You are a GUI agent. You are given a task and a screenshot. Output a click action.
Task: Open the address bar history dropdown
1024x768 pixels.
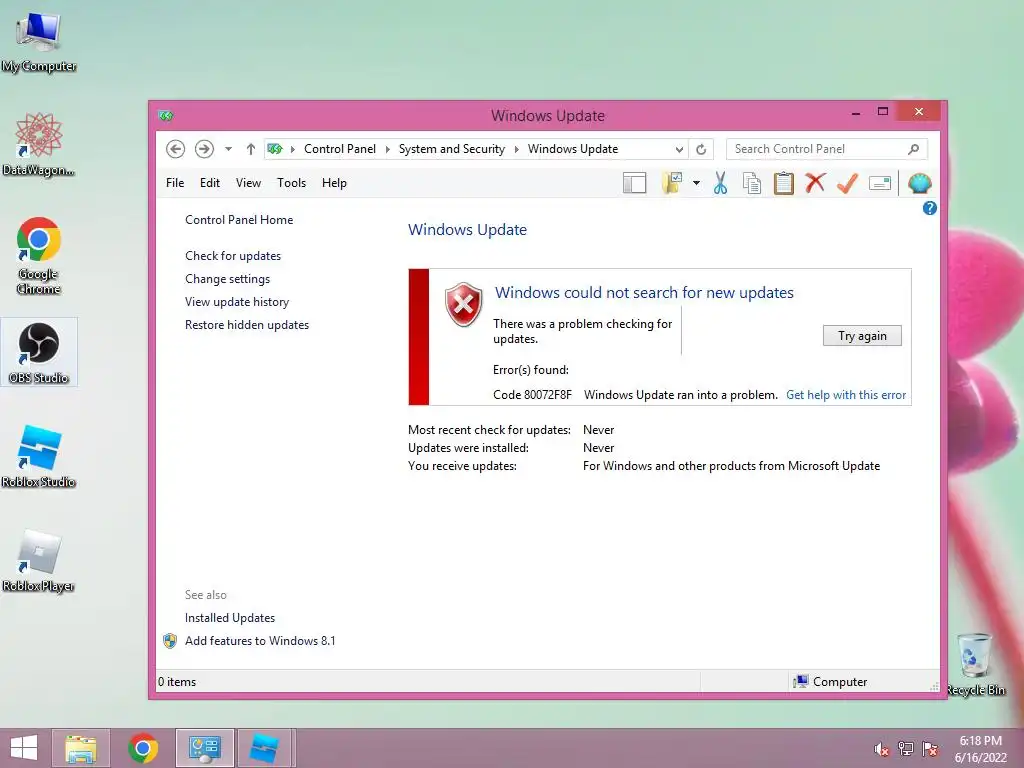tap(679, 149)
